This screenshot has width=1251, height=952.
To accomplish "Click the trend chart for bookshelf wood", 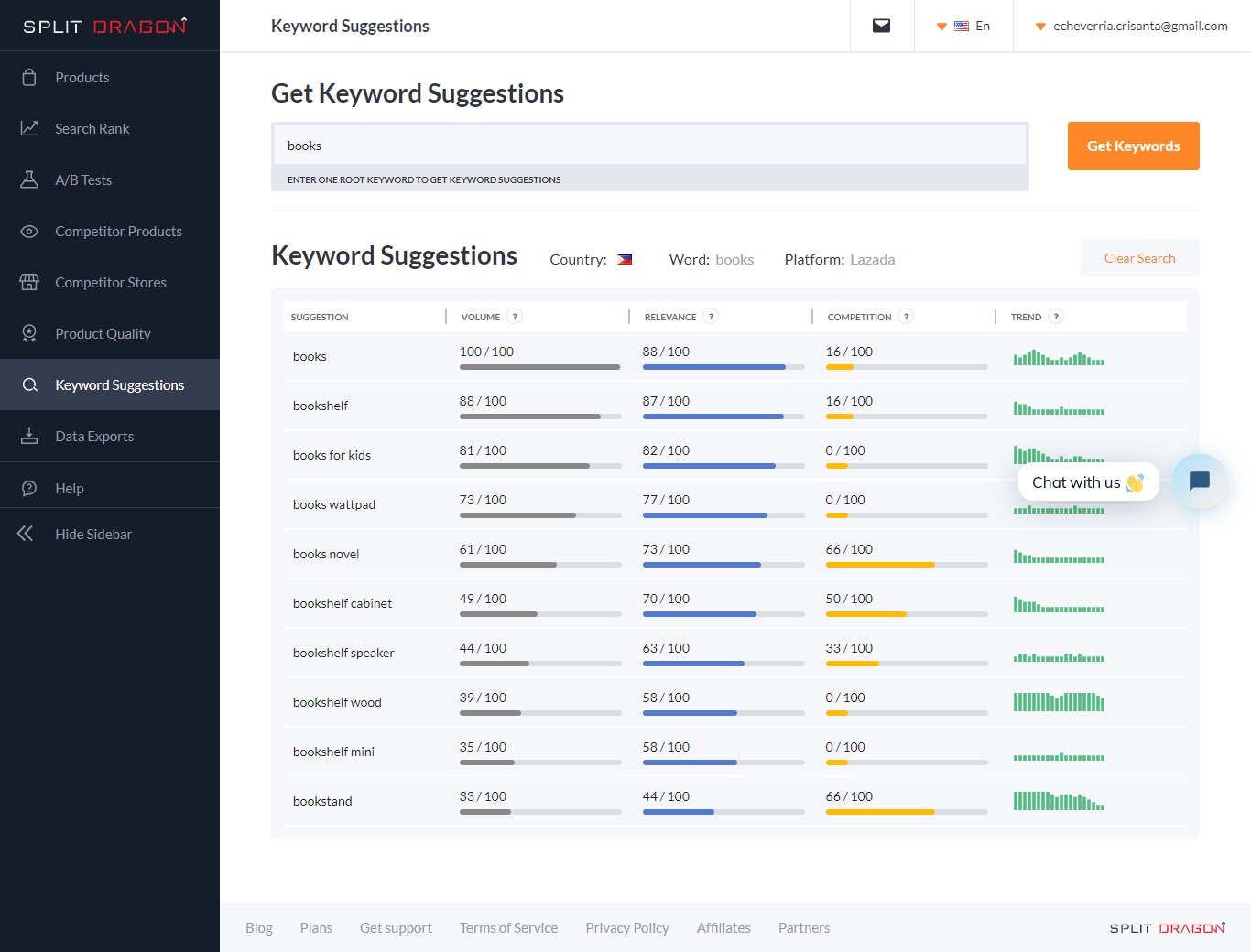I will pyautogui.click(x=1059, y=702).
